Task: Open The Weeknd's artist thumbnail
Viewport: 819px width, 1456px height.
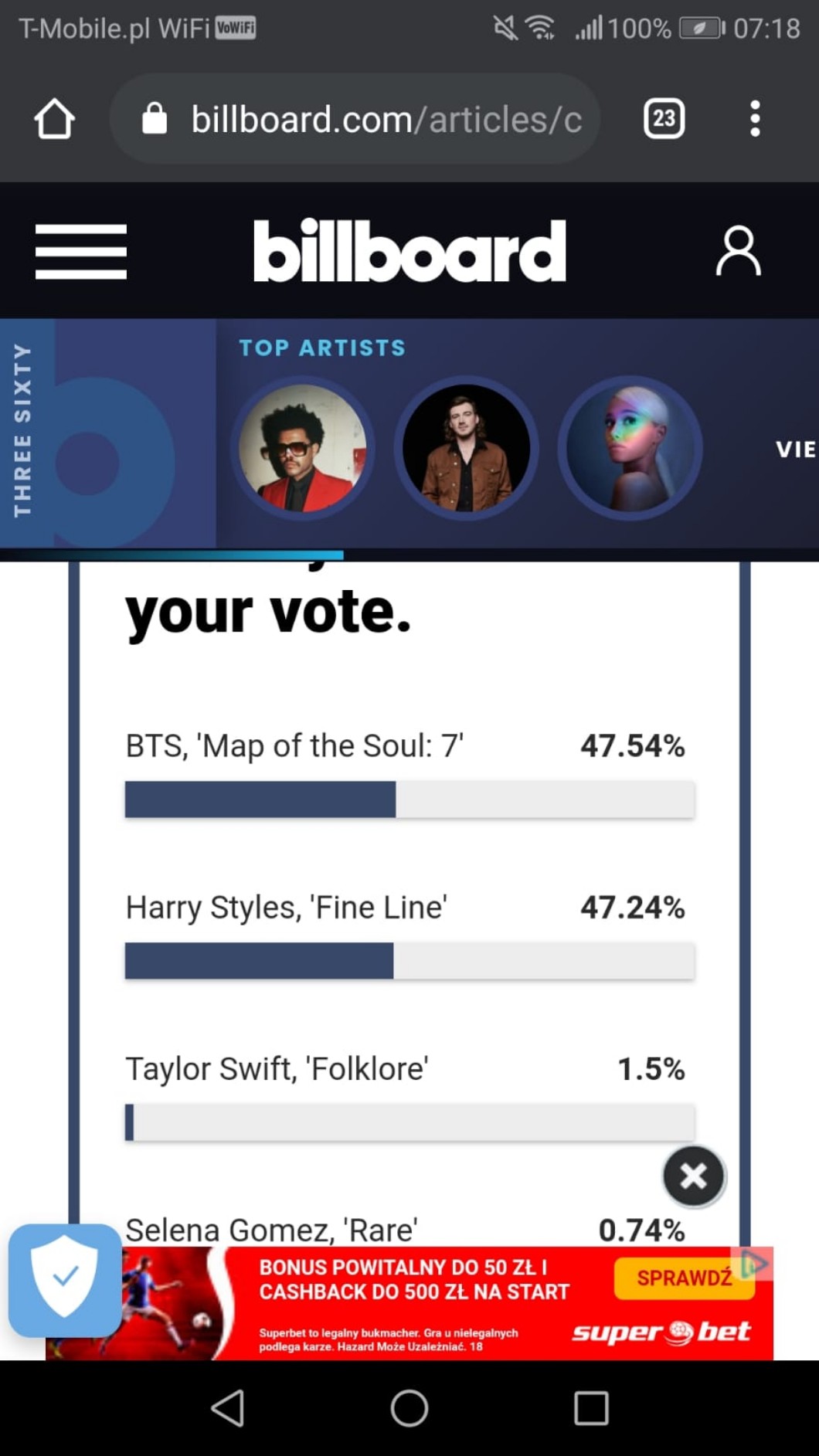Action: (302, 448)
